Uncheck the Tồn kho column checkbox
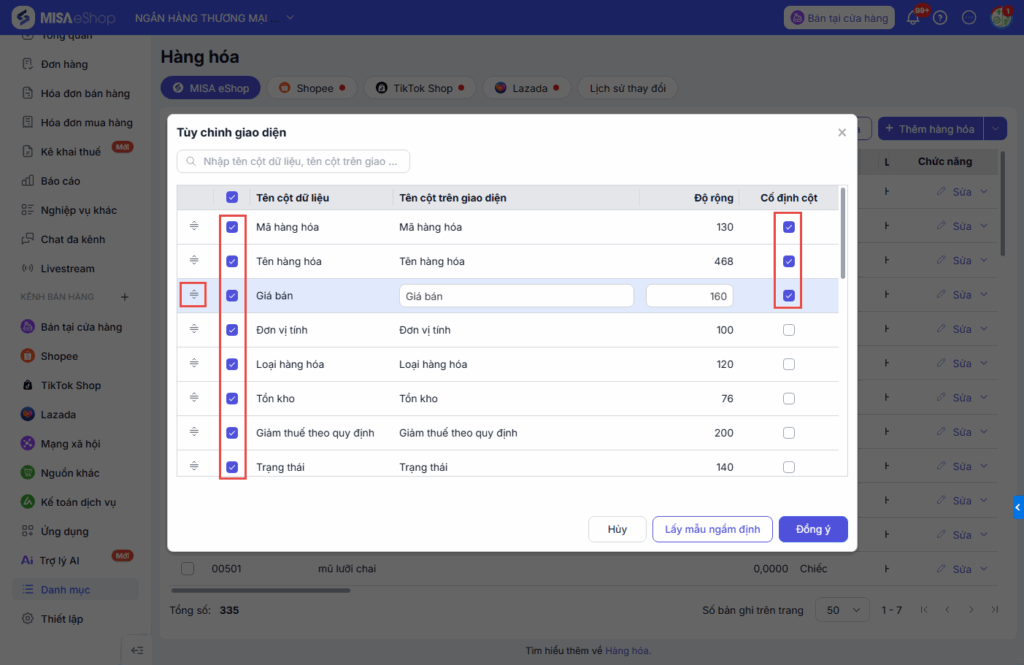 click(232, 398)
